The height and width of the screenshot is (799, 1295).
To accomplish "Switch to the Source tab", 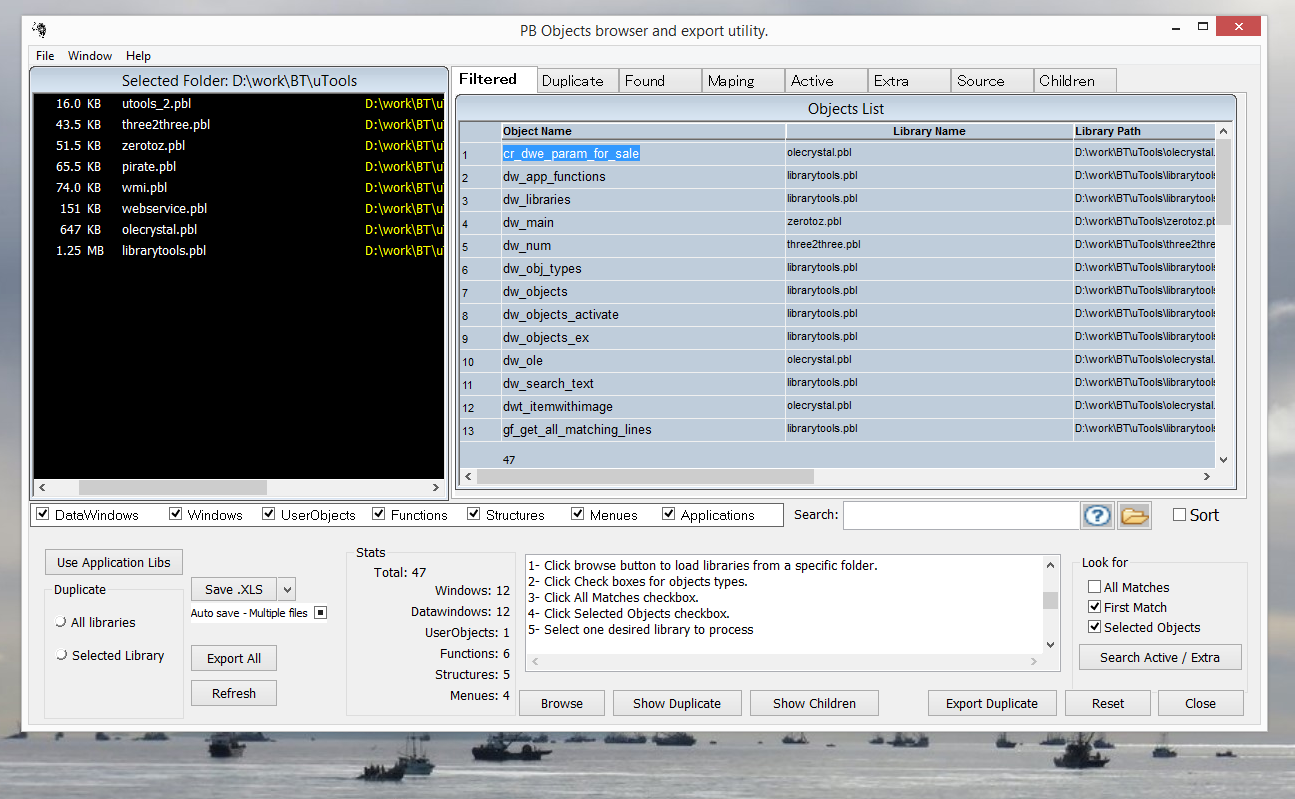I will [992, 81].
